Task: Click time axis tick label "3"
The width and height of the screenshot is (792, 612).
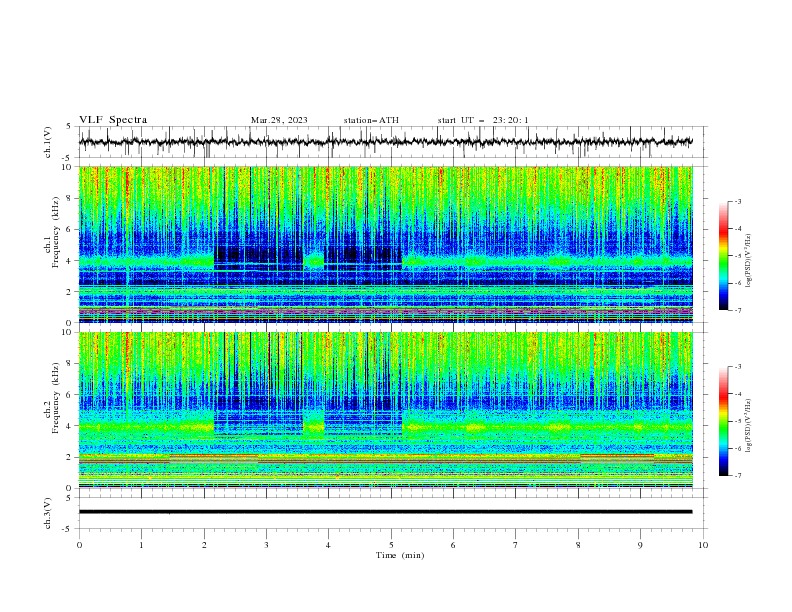Action: point(266,545)
